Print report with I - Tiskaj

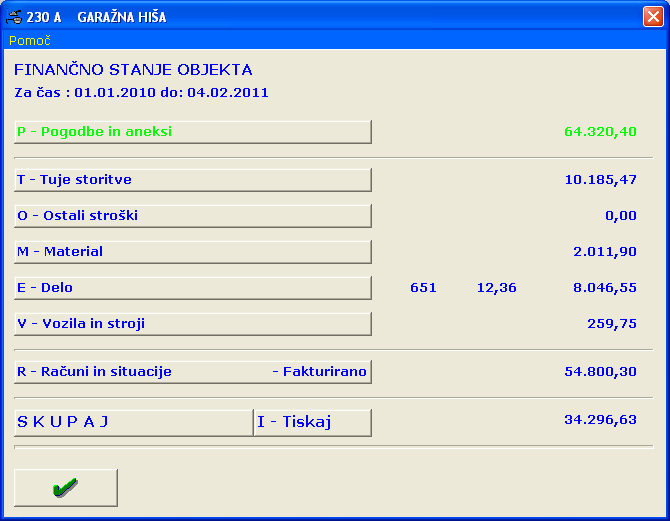[312, 422]
